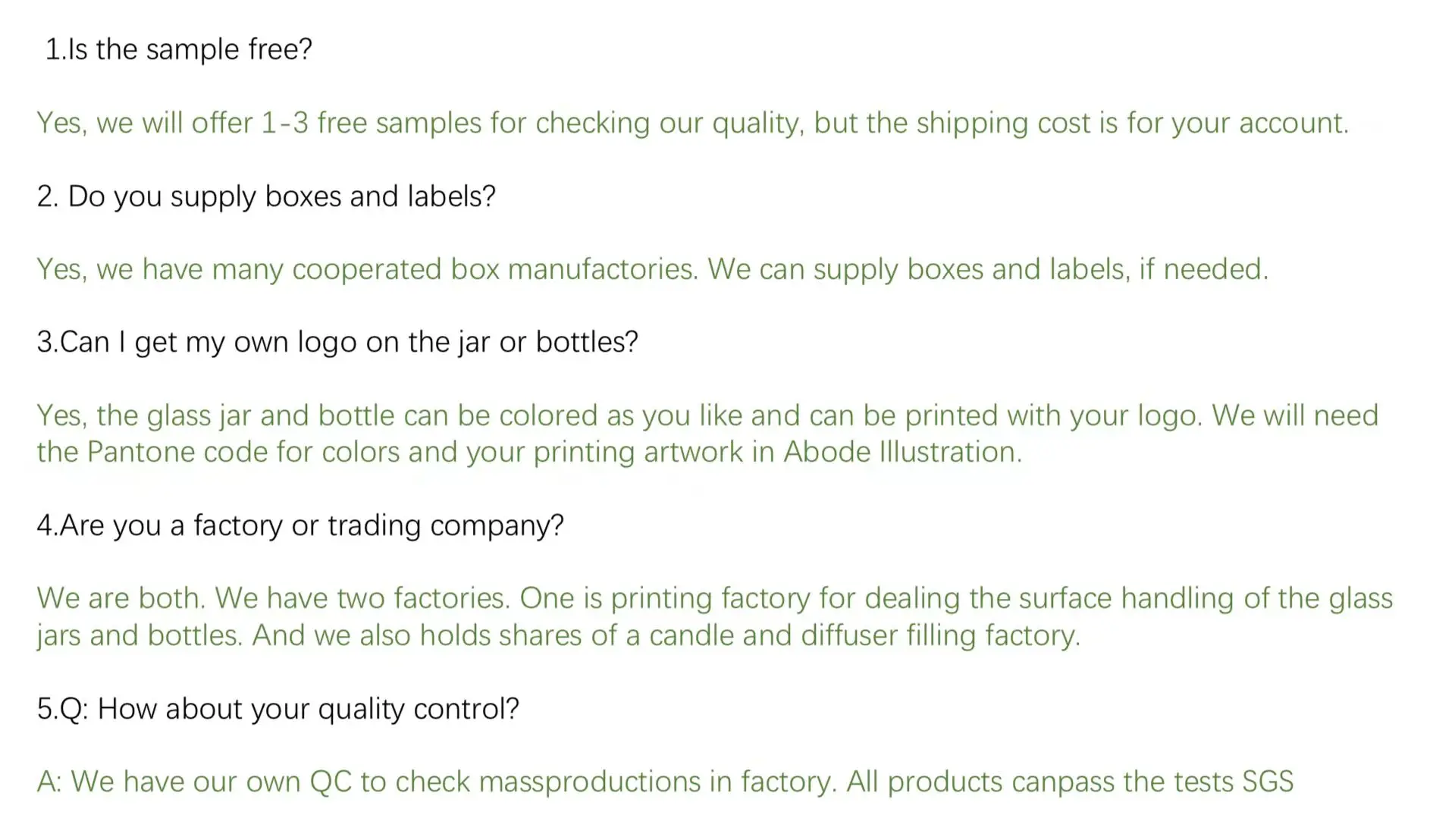Select the question about your own logo on jars
The height and width of the screenshot is (840, 1436).
[337, 342]
